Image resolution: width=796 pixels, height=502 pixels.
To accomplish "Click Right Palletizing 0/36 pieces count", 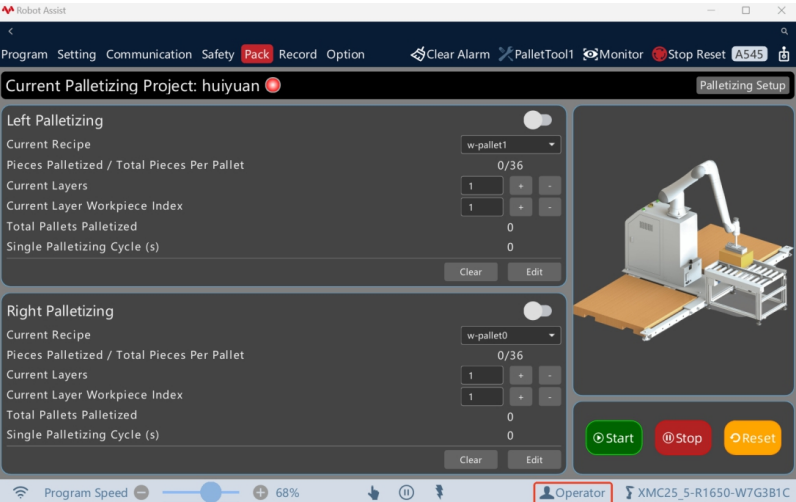I will [x=510, y=355].
